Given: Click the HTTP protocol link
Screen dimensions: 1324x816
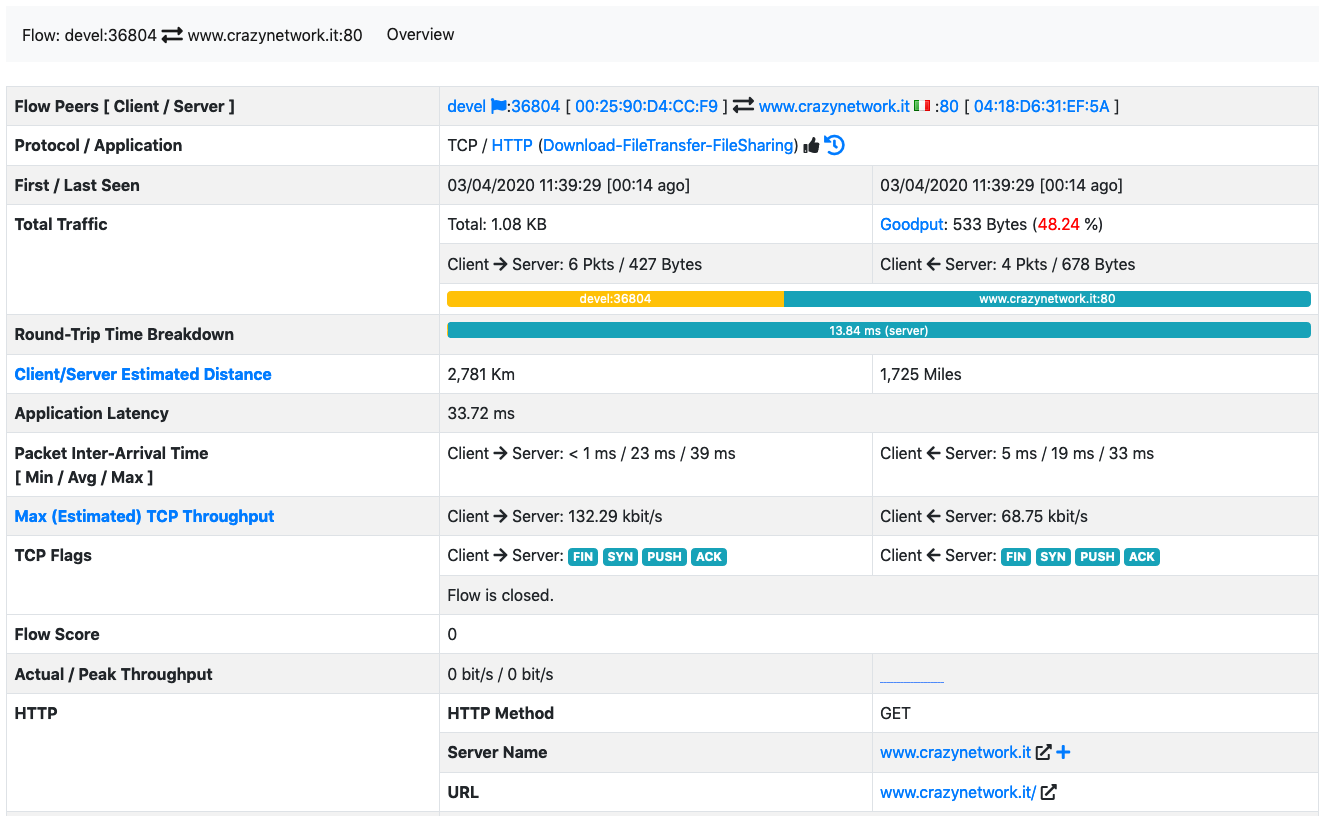Looking at the screenshot, I should coord(512,146).
